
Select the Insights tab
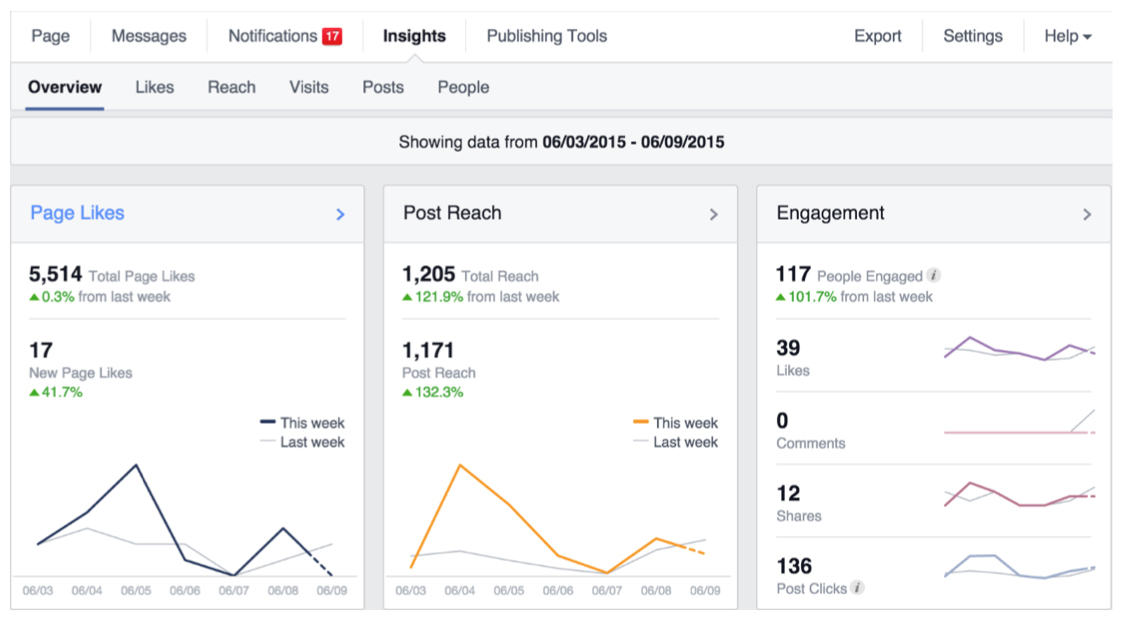pos(414,36)
